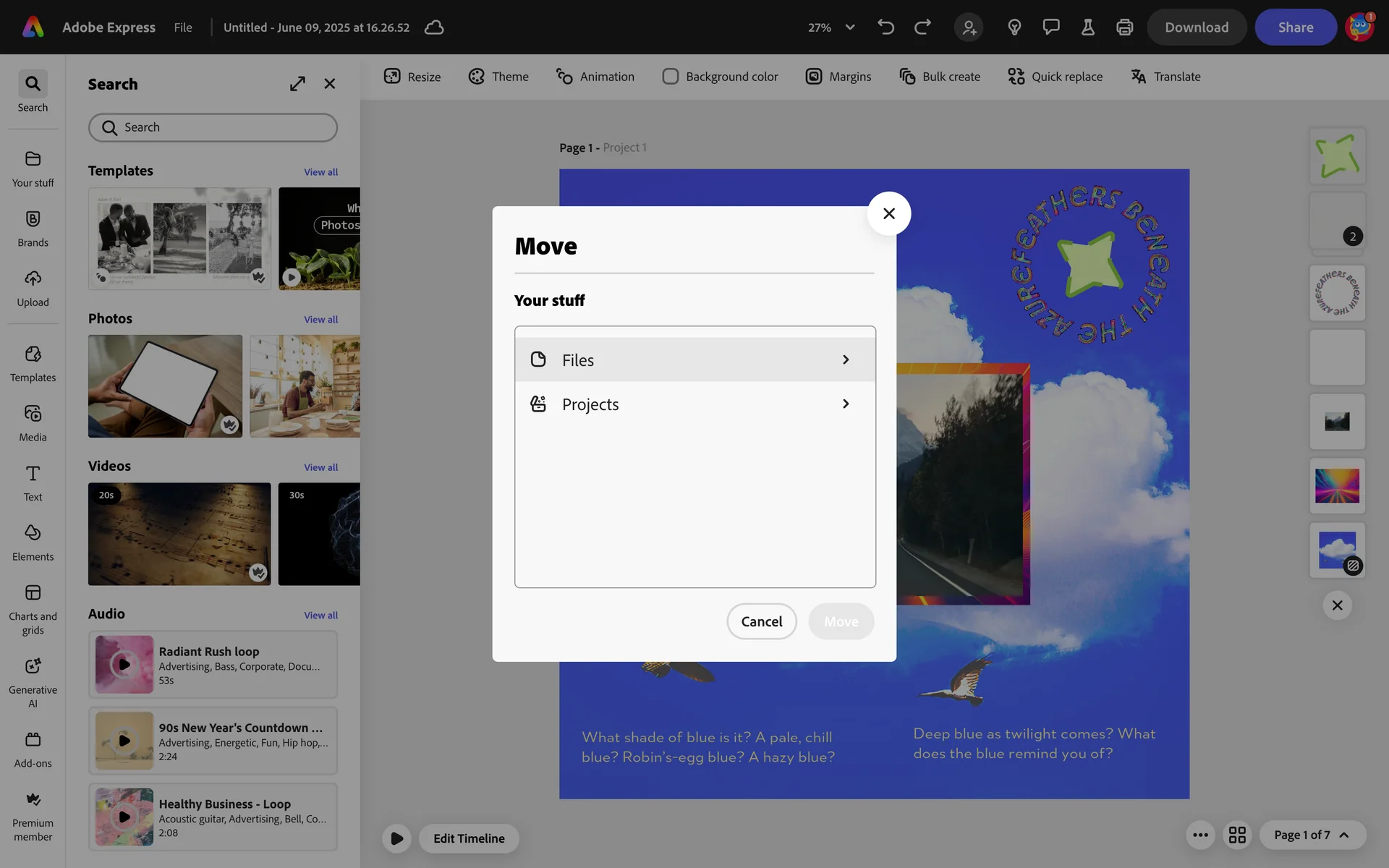
Task: Toggle the Background color swatch box
Action: pyautogui.click(x=670, y=77)
